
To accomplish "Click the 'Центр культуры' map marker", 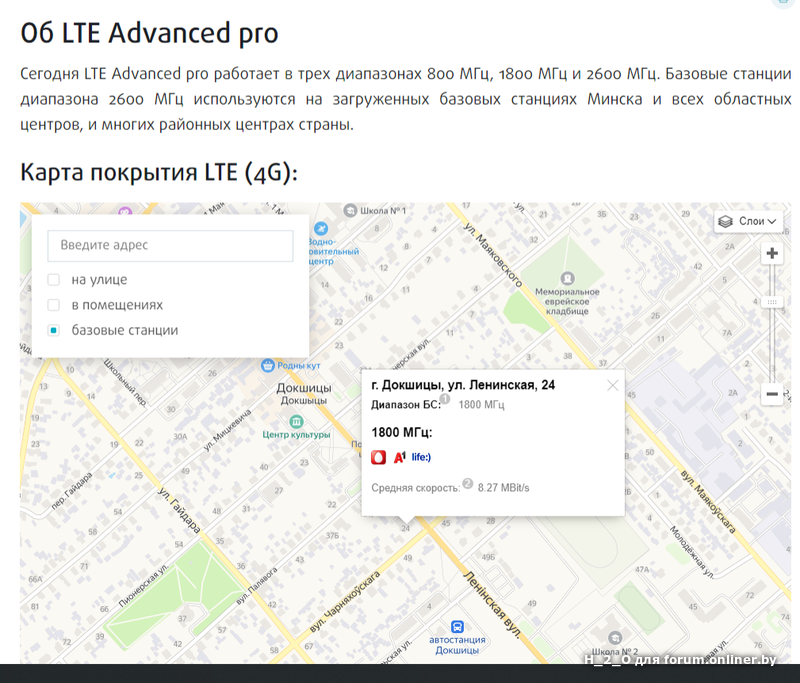I will point(296,422).
